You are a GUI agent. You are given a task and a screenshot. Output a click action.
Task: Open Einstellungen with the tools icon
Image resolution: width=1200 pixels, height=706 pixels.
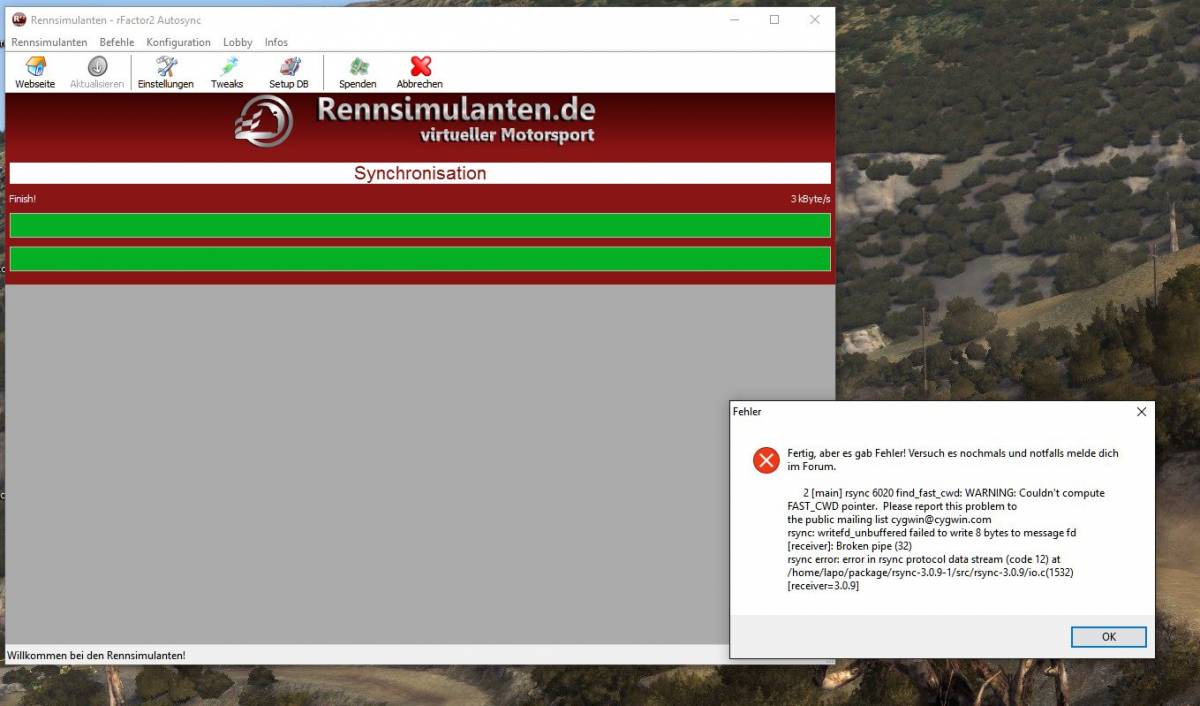[x=166, y=68]
